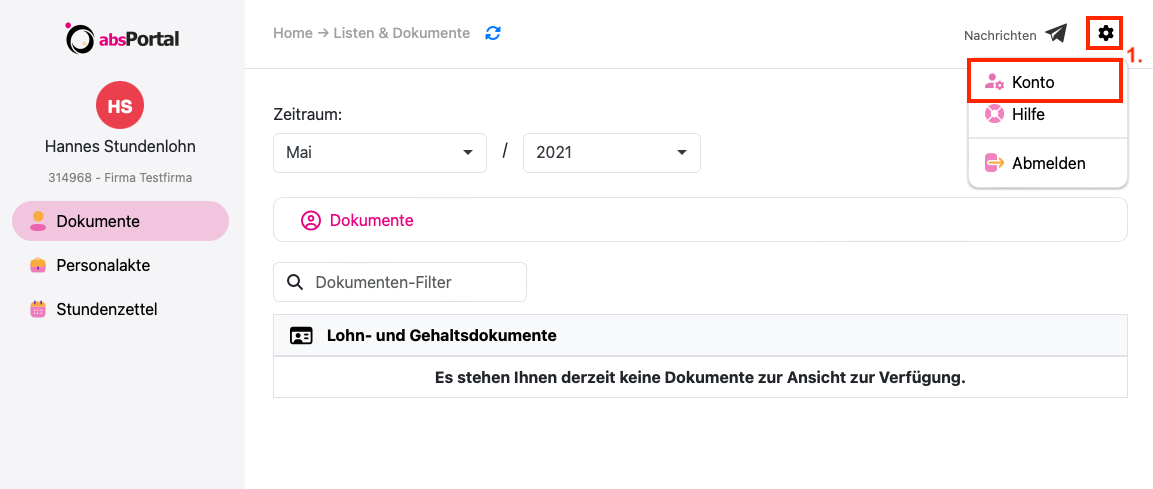1153x489 pixels.
Task: Click the ID card icon beside Lohn- und Gehaltsdokumente
Action: tap(301, 336)
